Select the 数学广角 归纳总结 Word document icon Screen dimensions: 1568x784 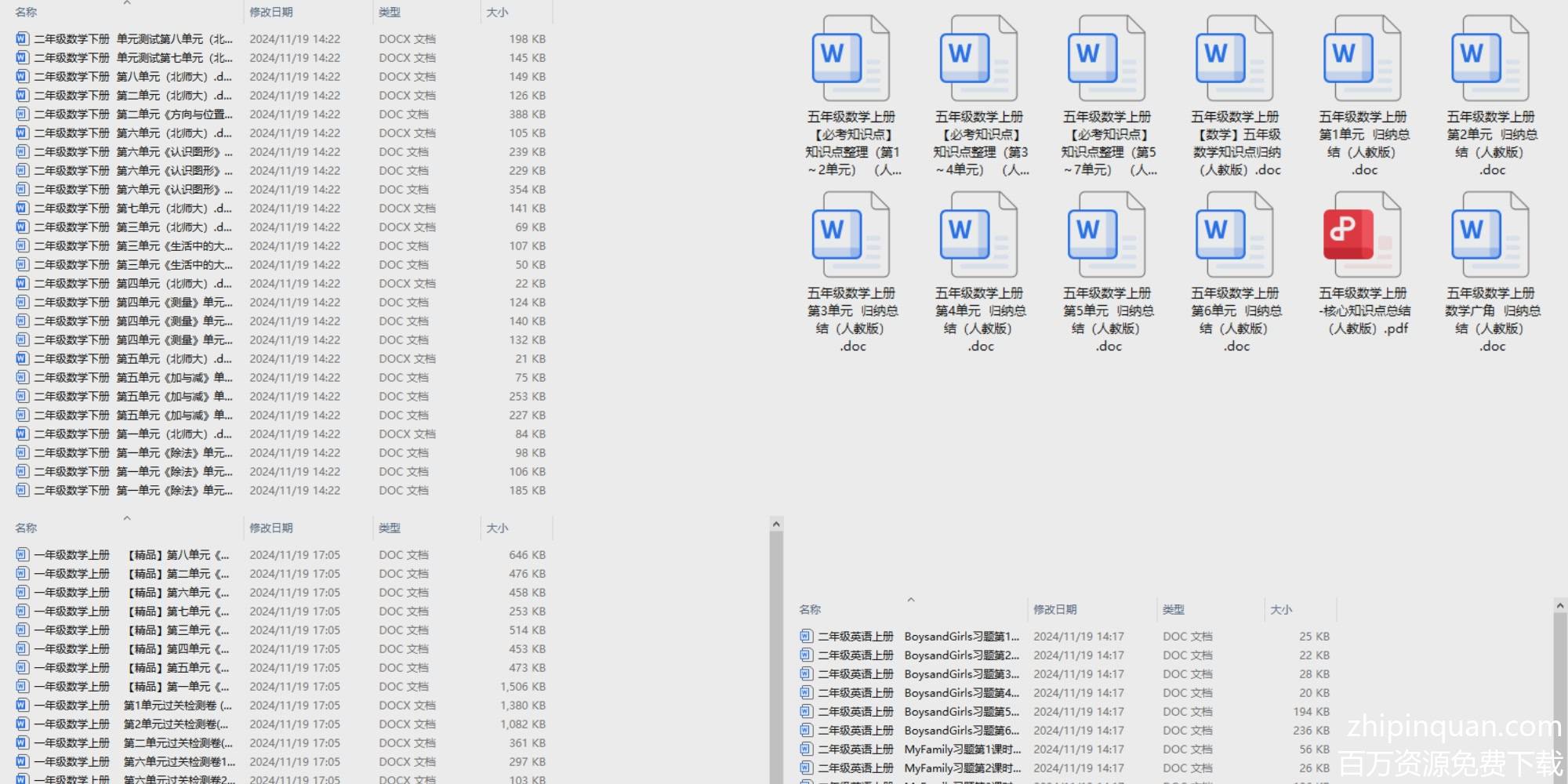1490,235
